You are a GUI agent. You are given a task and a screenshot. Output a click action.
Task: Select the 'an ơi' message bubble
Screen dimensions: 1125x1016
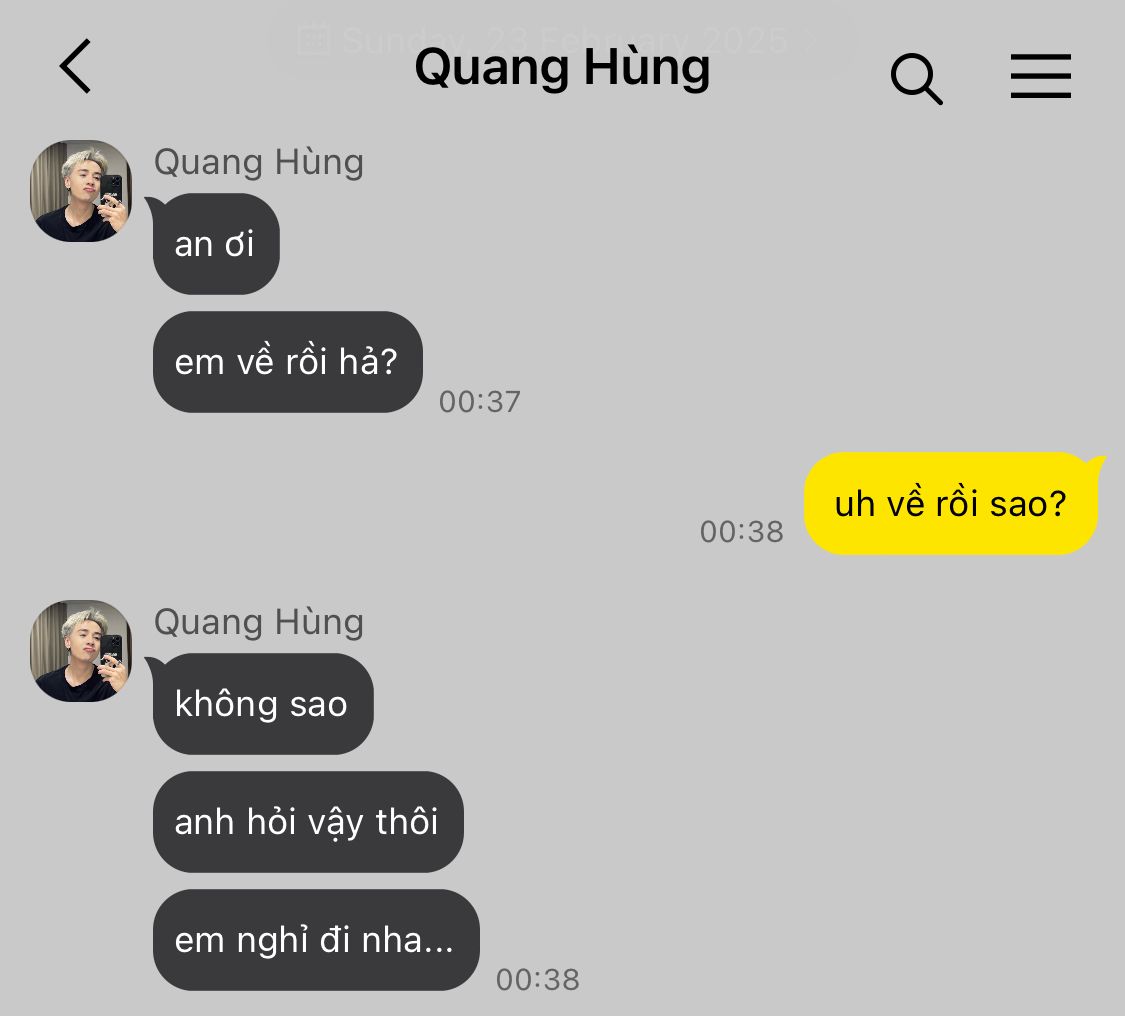pos(215,244)
